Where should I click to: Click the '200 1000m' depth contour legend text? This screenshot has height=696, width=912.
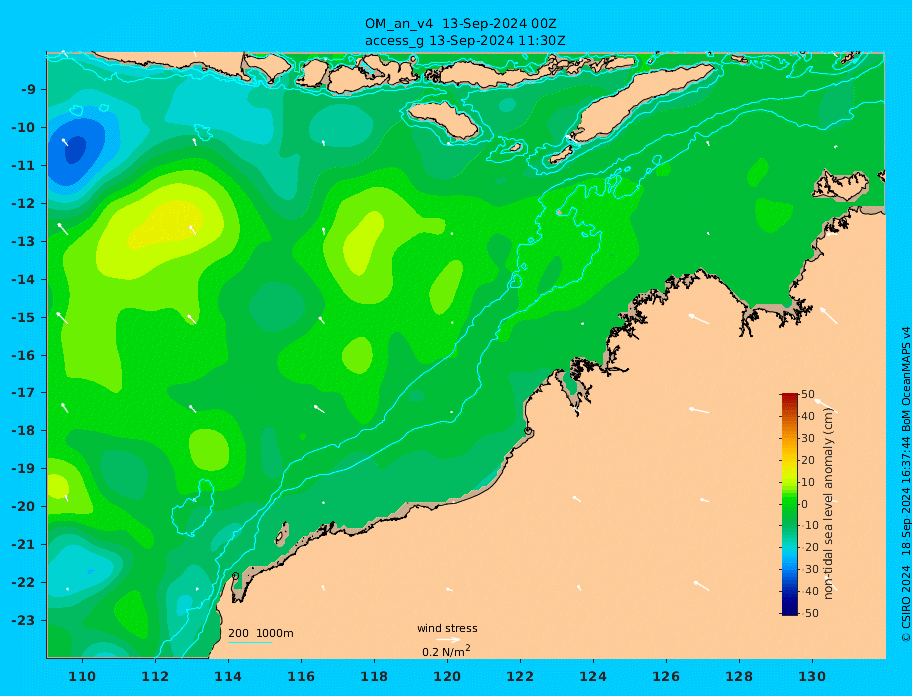point(261,633)
